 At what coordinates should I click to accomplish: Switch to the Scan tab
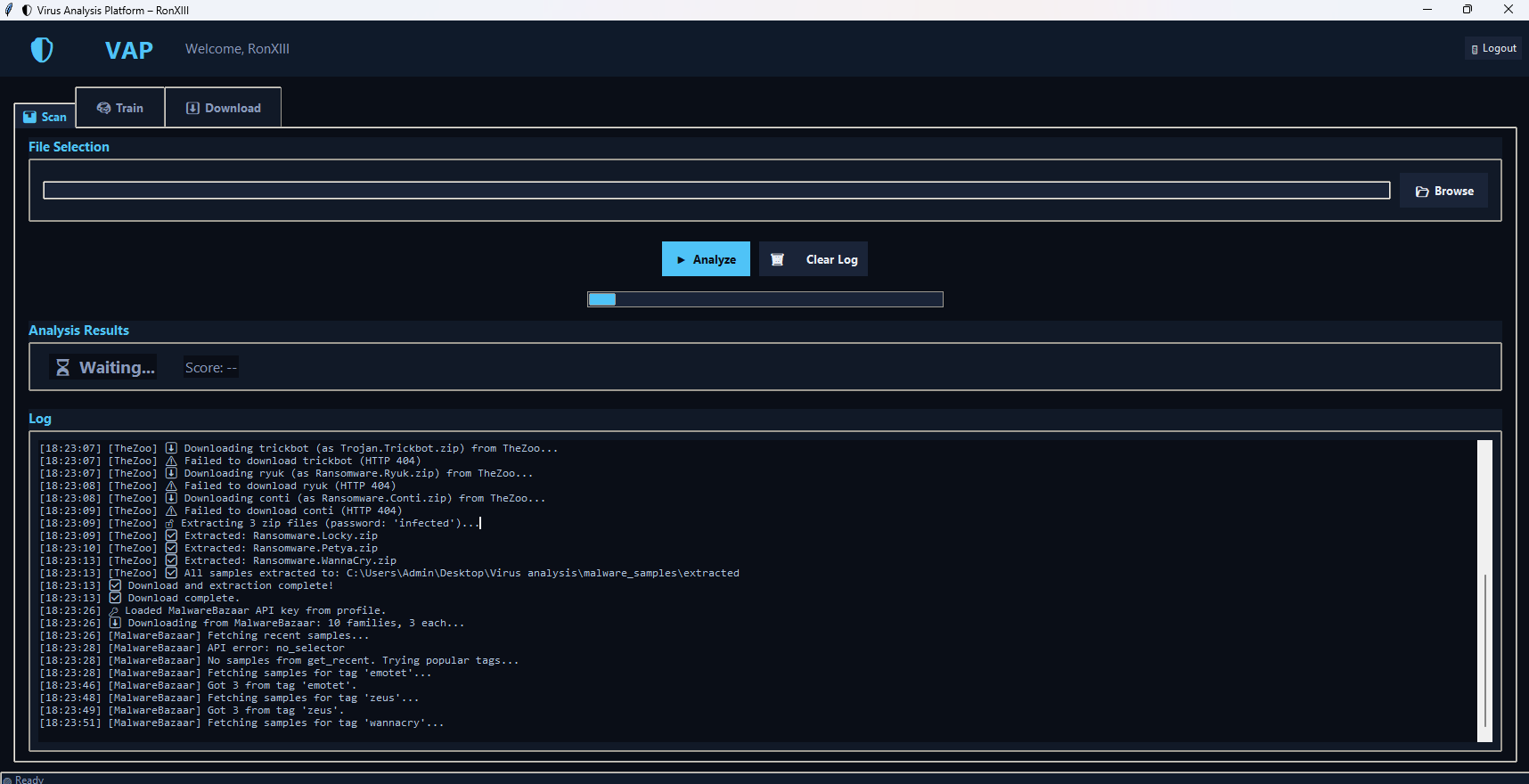(45, 117)
